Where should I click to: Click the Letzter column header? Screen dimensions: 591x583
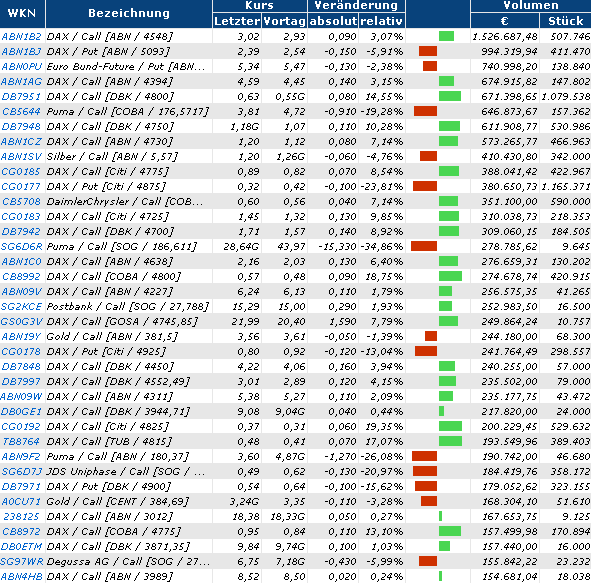click(x=237, y=21)
